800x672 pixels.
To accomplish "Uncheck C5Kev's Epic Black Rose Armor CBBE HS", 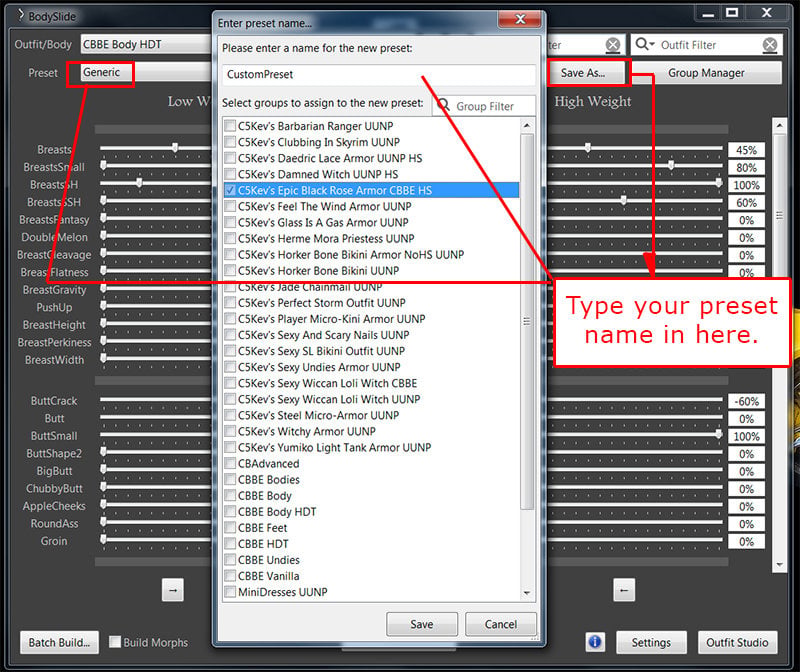I will tap(230, 190).
